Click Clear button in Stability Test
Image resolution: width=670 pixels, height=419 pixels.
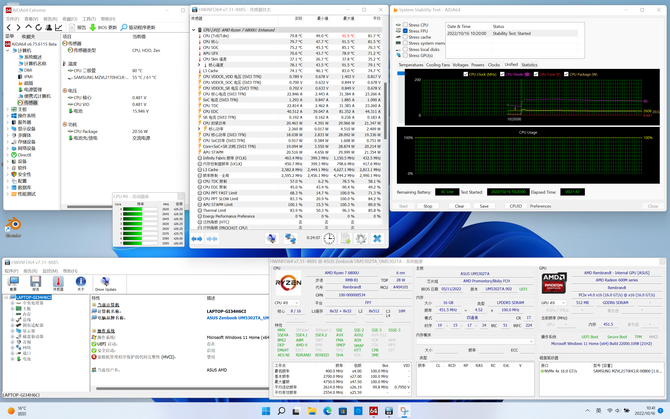[459, 206]
